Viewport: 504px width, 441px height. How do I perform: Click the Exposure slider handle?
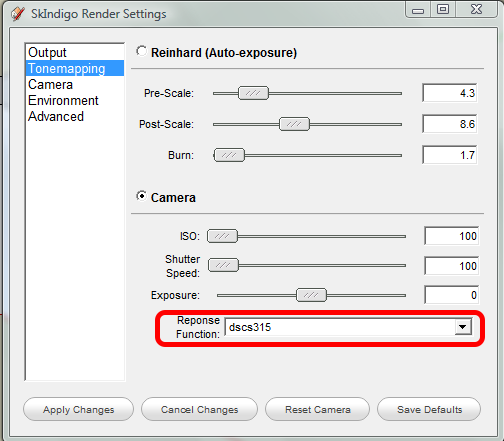point(311,295)
